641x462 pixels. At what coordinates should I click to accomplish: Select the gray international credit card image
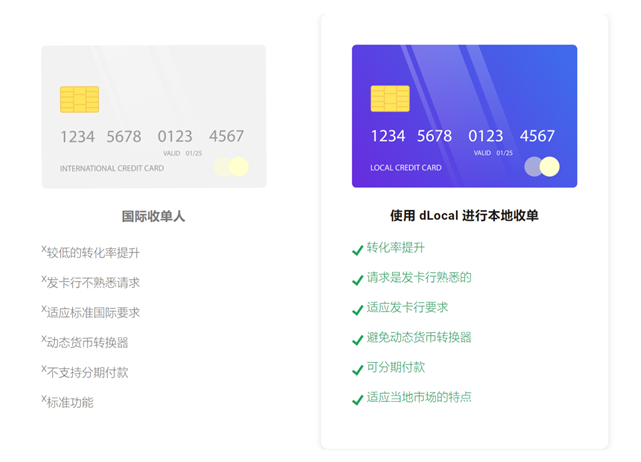(x=154, y=116)
